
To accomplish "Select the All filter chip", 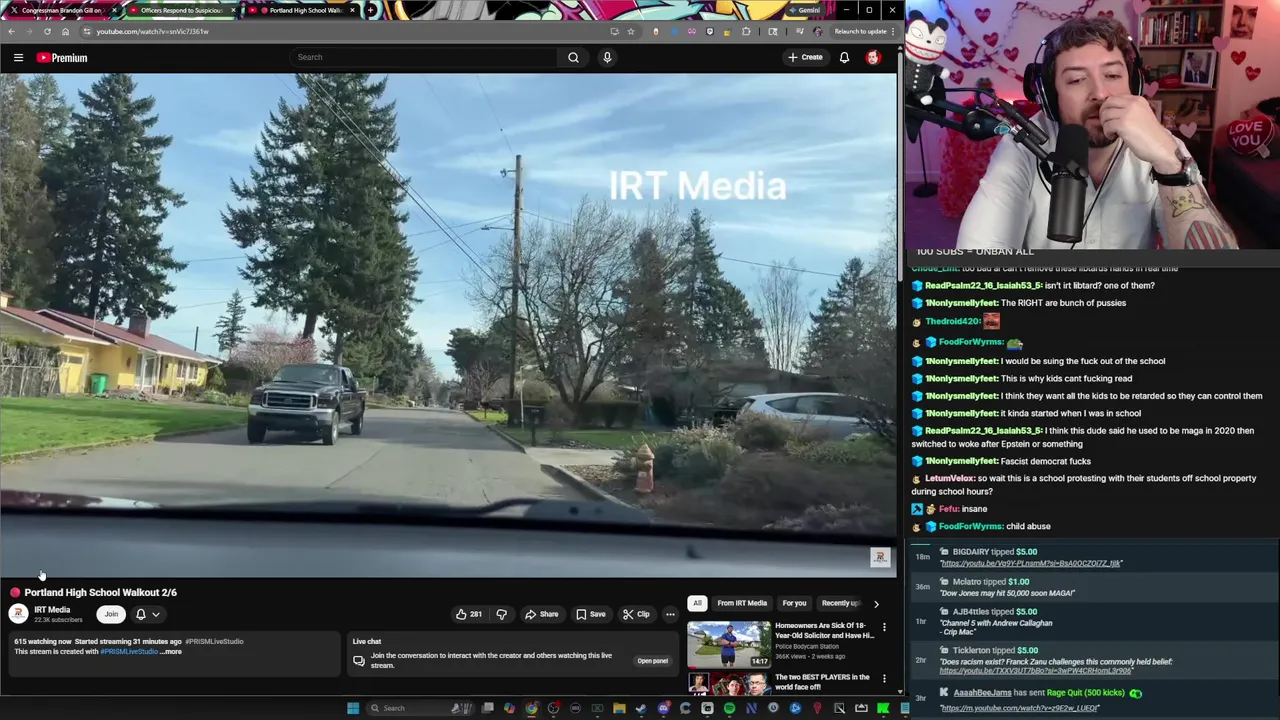I will coord(697,603).
